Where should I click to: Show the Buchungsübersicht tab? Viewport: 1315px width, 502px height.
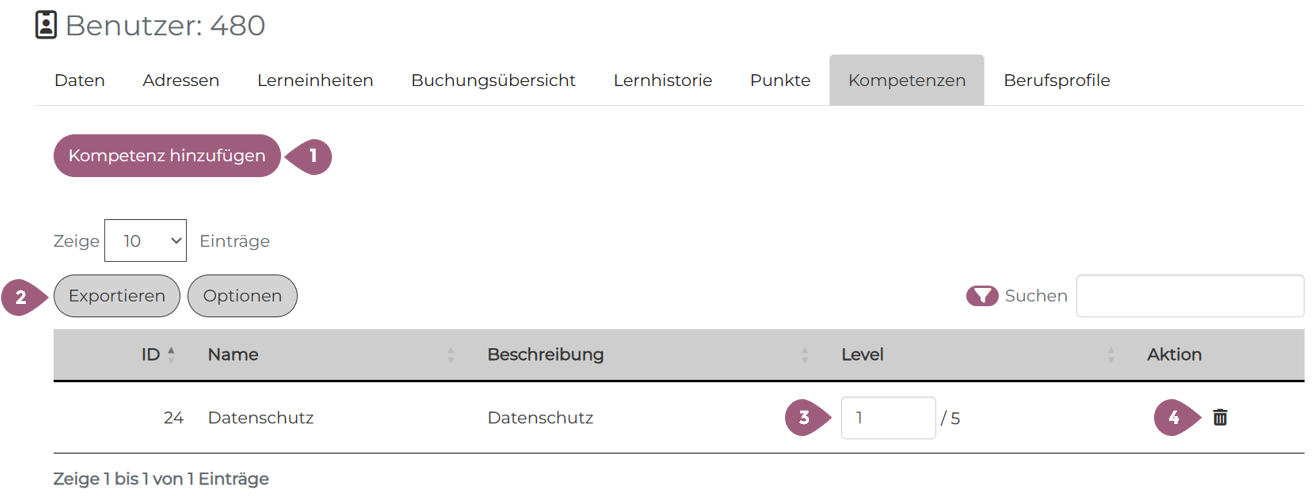pyautogui.click(x=493, y=81)
